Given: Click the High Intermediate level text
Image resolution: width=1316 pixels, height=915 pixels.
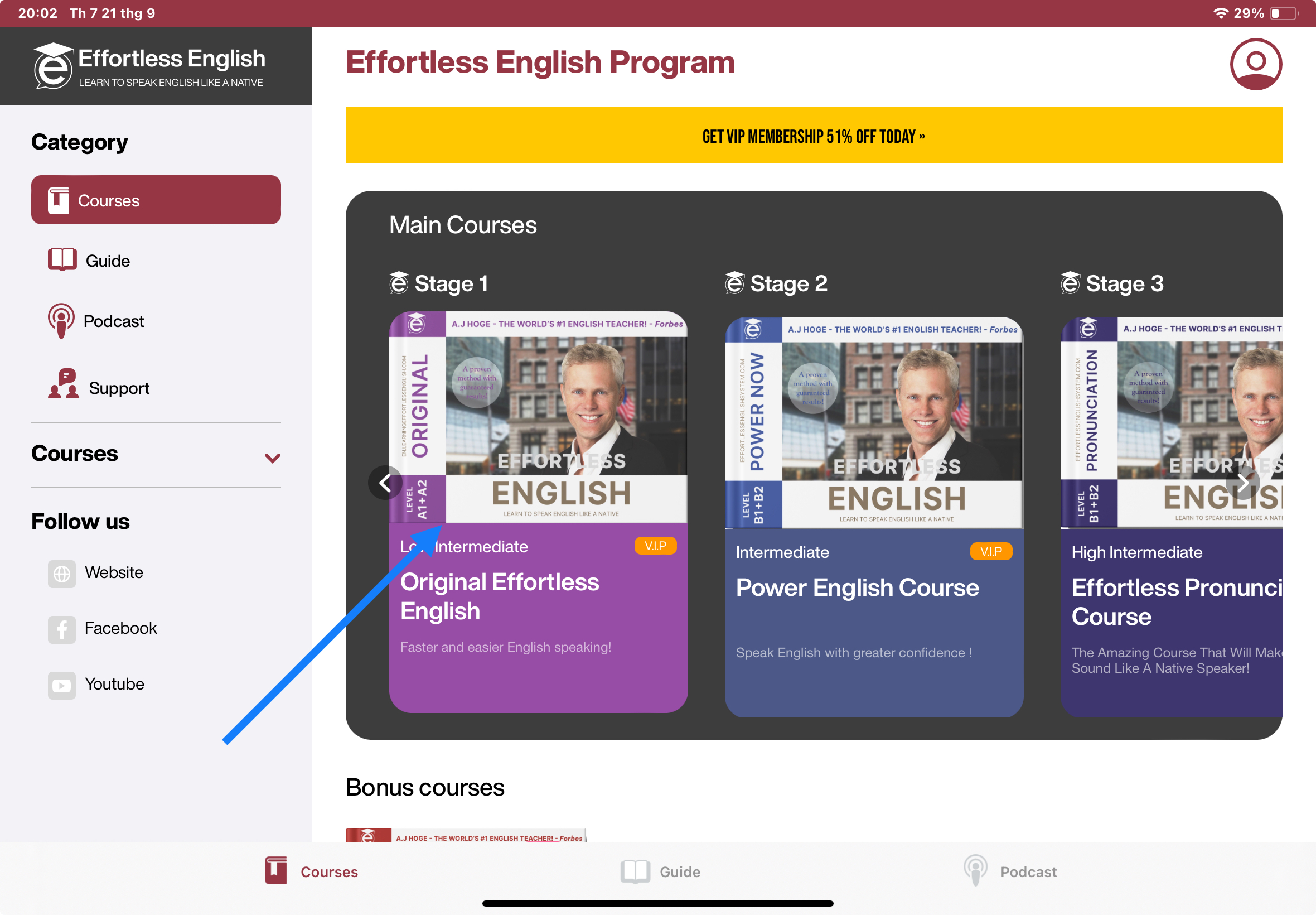Looking at the screenshot, I should pos(1136,552).
